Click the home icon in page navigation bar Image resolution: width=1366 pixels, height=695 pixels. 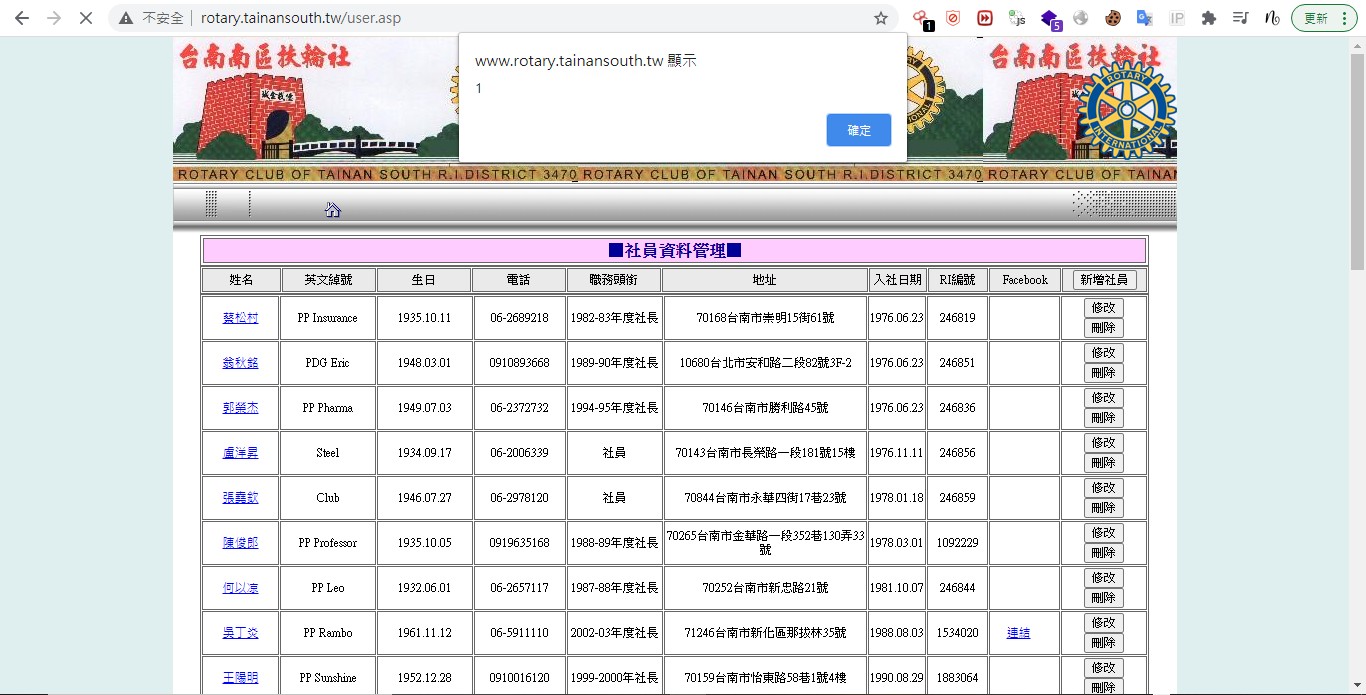[x=333, y=210]
